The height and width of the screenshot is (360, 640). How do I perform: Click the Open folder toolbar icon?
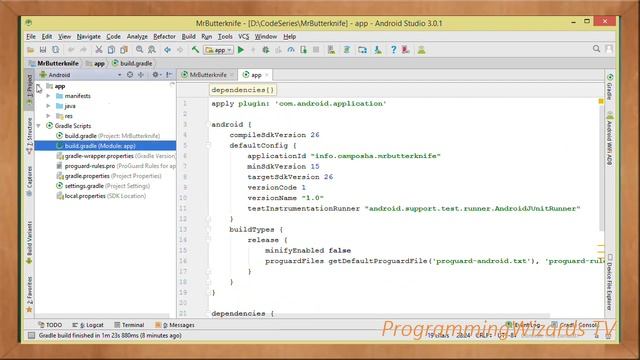pyautogui.click(x=31, y=50)
